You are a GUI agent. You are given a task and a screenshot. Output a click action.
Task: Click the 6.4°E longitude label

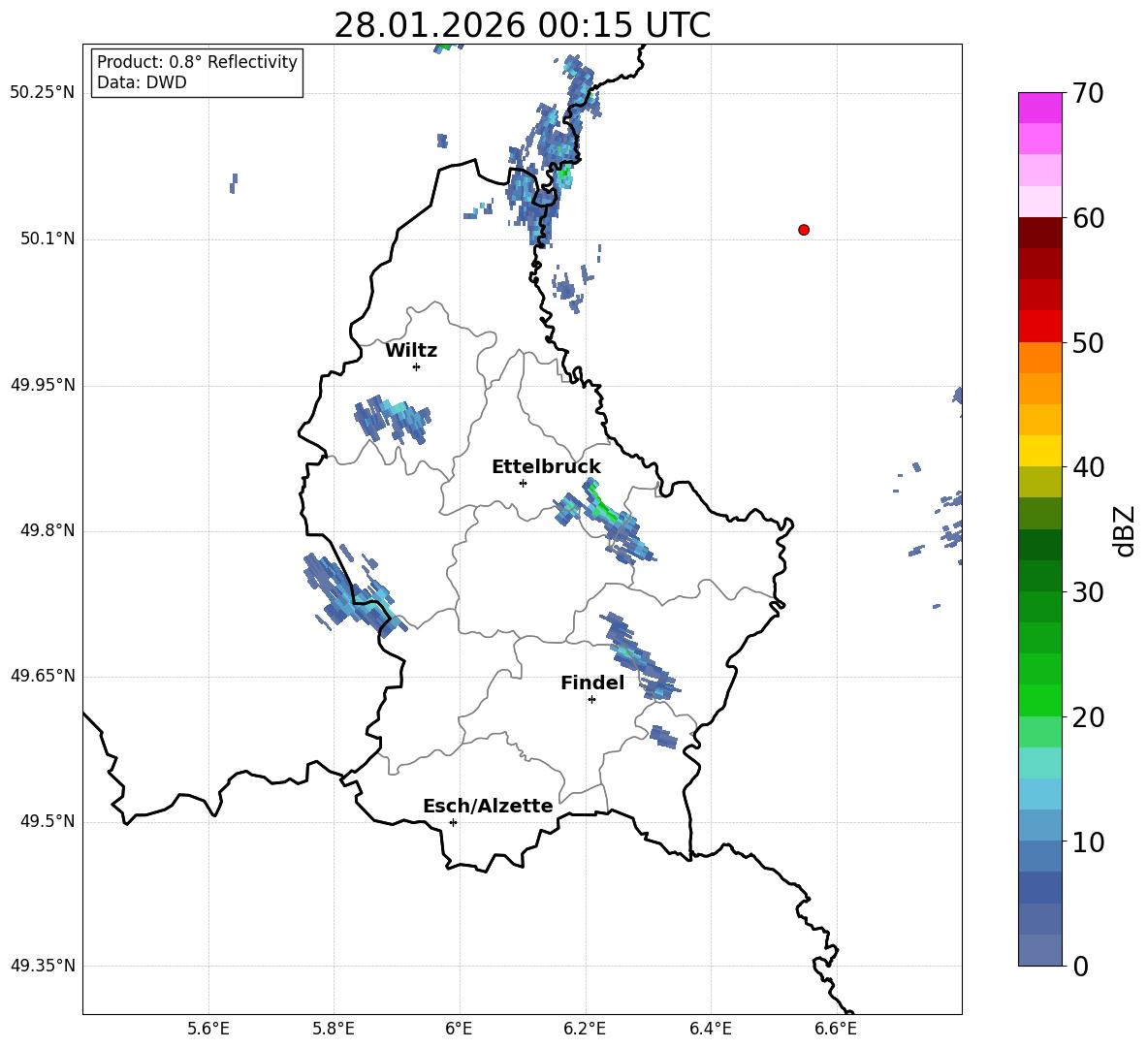tap(710, 1029)
